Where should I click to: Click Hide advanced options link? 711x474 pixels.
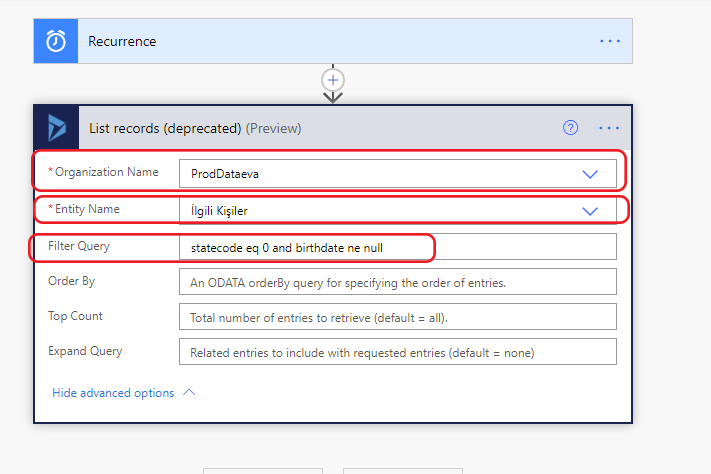(x=113, y=393)
